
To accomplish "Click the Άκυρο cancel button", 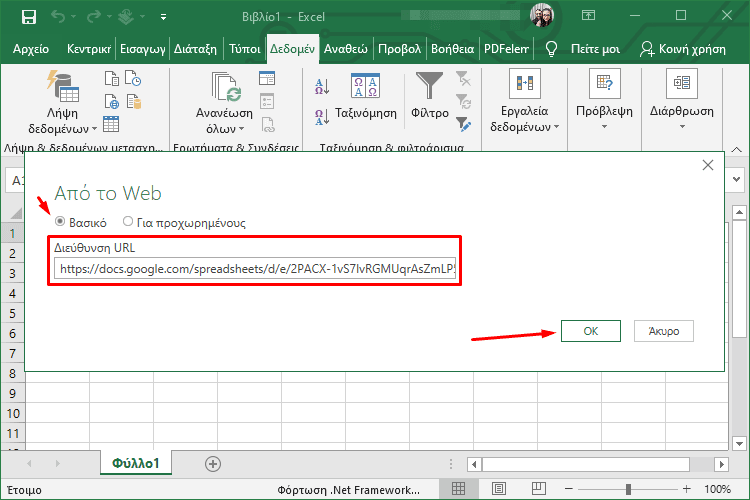I will (x=663, y=331).
